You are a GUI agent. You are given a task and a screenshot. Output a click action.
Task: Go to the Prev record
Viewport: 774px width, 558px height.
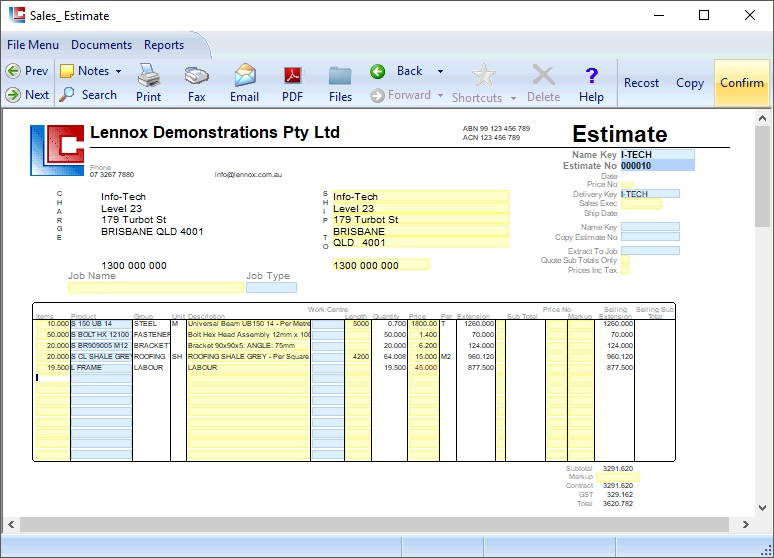27,71
